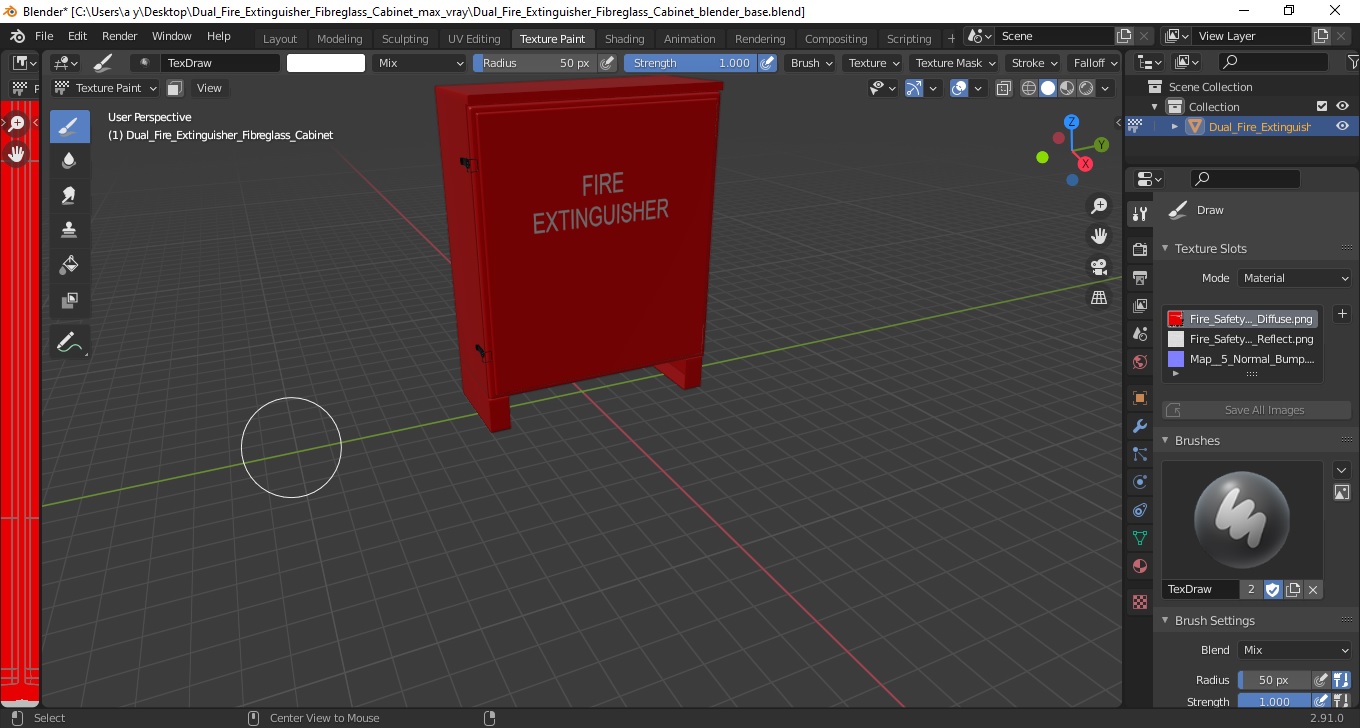Select the Smear tool

[x=69, y=196]
